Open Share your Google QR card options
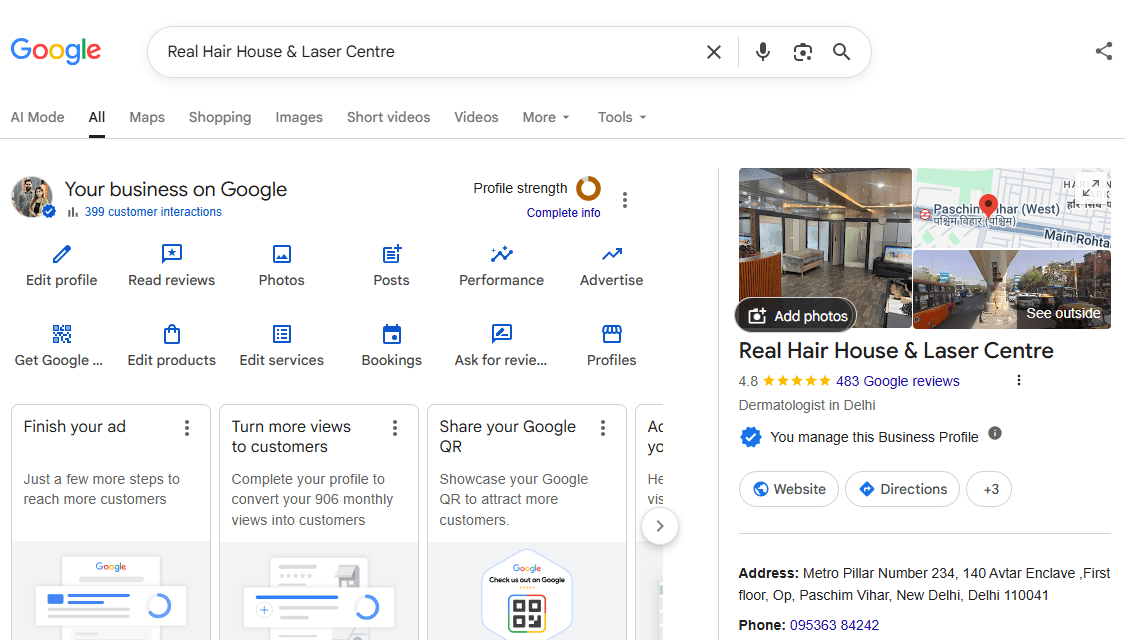1125x640 pixels. click(x=603, y=428)
